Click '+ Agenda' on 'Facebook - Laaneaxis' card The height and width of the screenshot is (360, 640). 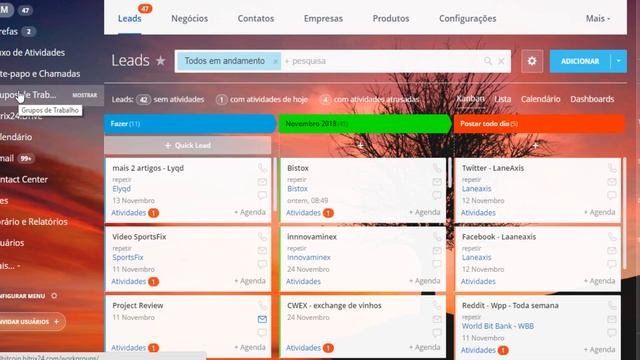[x=599, y=280]
